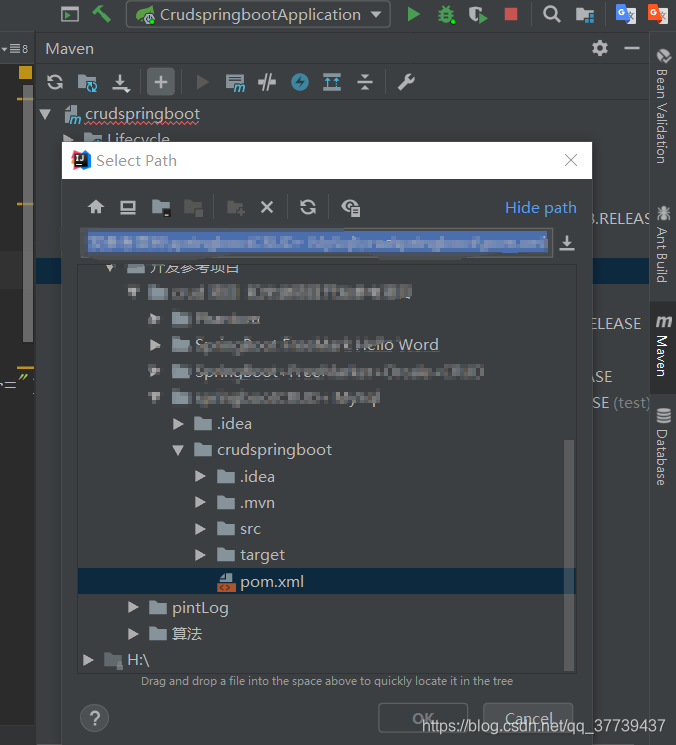Click the dialog vertical scrollbar thumb
This screenshot has width=676, height=745.
569,555
